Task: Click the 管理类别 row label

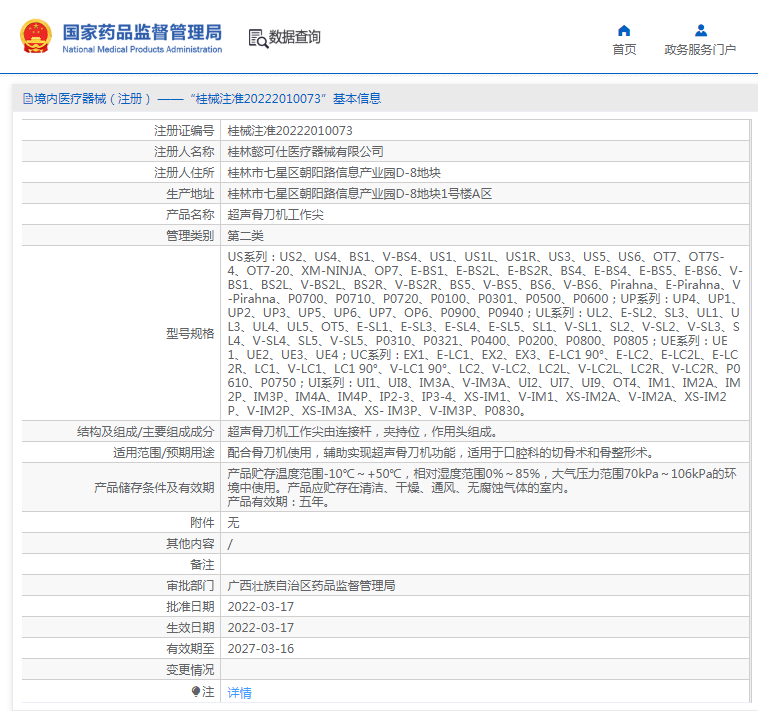Action: [x=190, y=236]
